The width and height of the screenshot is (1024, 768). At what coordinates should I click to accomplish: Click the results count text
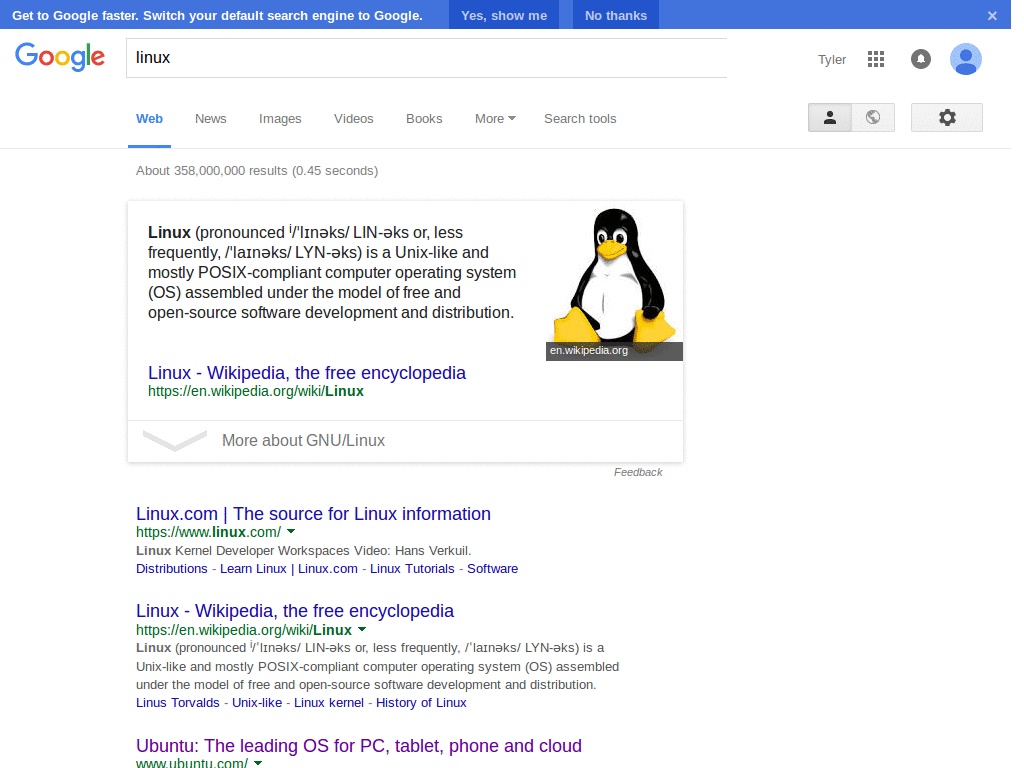click(257, 170)
